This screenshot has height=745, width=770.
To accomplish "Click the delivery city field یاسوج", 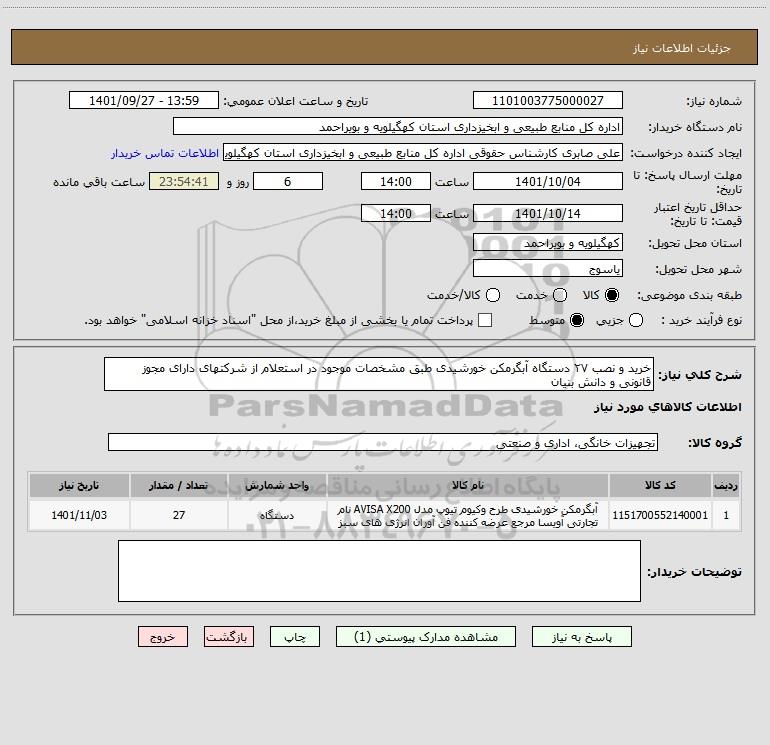I will 548,269.
